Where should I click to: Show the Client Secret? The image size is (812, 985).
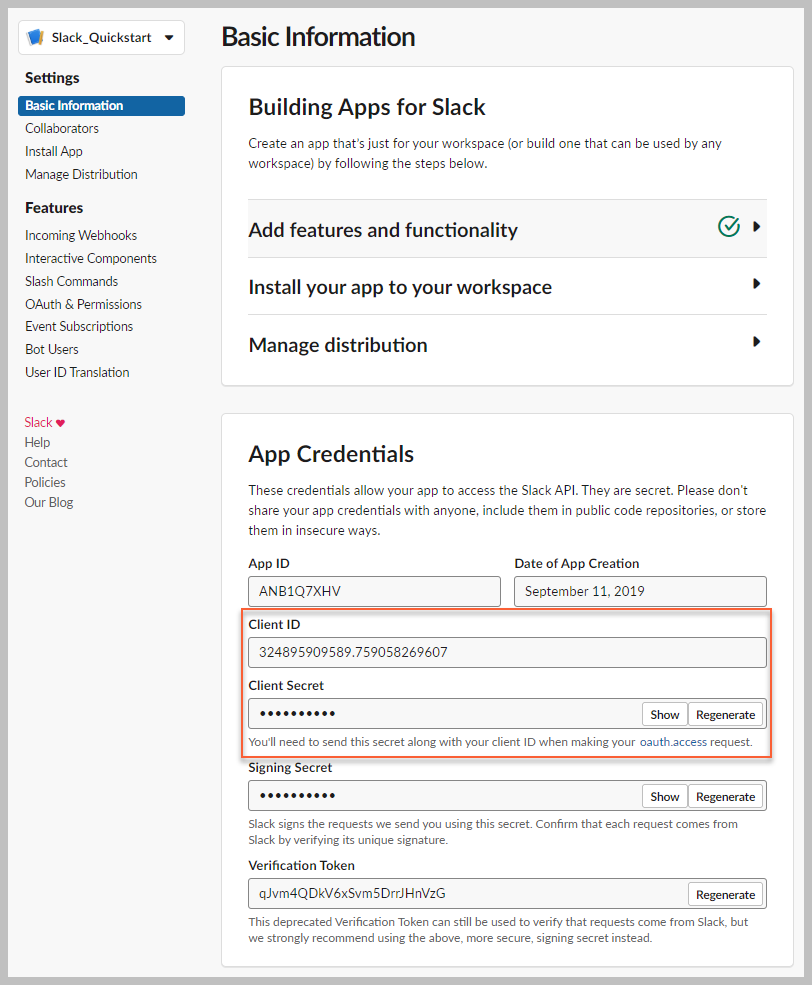664,714
